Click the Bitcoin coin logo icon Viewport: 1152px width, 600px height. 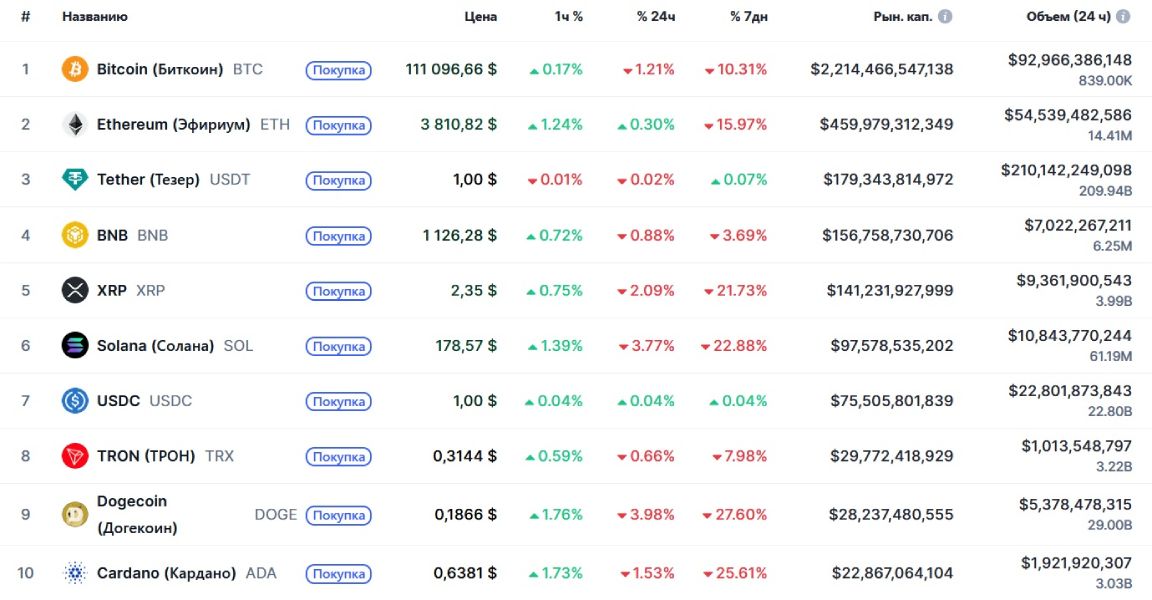click(x=75, y=69)
